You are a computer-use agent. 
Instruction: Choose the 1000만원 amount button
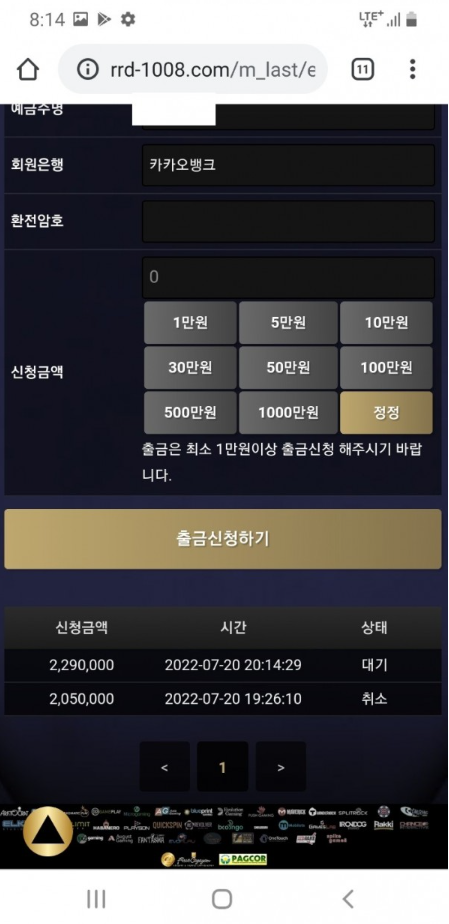click(x=288, y=412)
